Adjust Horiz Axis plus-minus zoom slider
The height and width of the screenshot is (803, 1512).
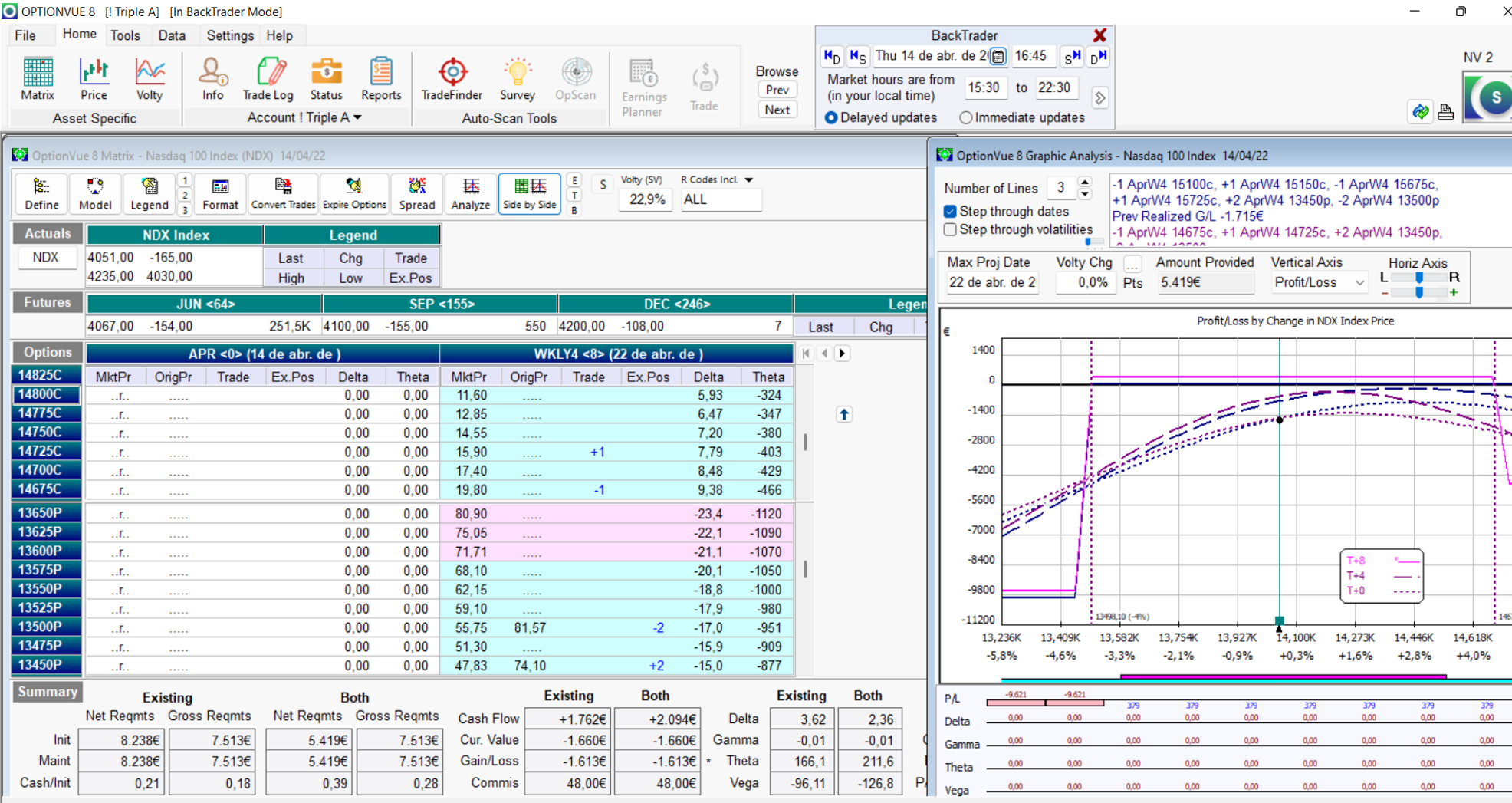point(1419,292)
